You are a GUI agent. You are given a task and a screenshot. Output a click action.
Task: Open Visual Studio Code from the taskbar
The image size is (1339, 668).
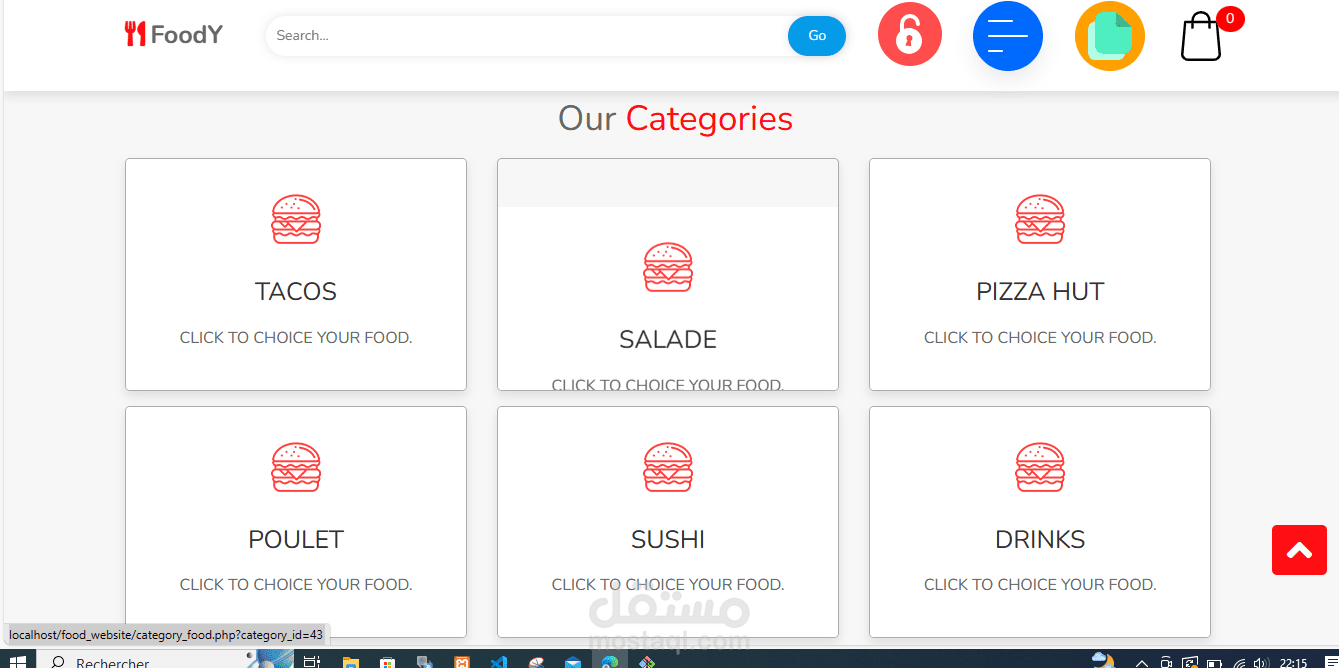498,661
